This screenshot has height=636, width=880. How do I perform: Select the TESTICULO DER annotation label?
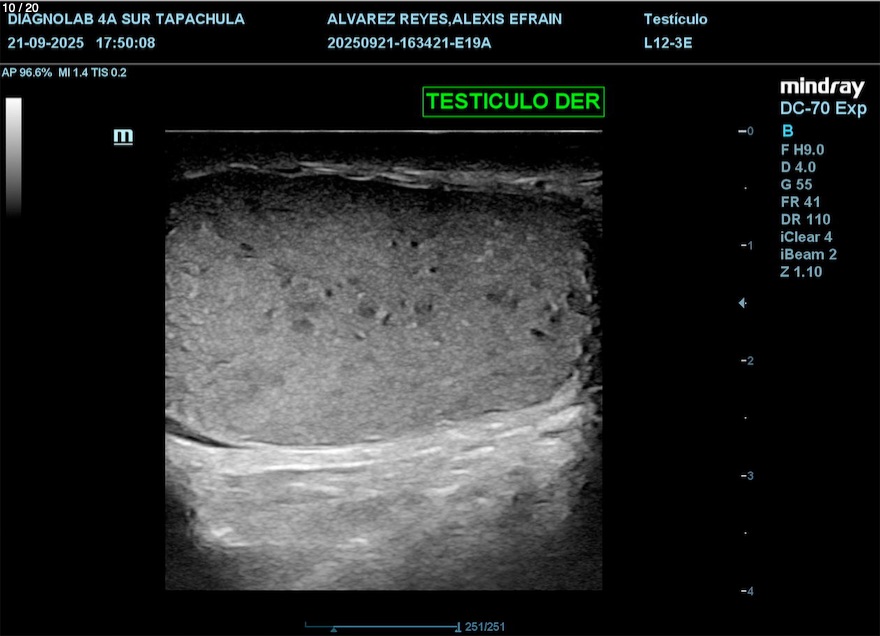click(x=513, y=102)
